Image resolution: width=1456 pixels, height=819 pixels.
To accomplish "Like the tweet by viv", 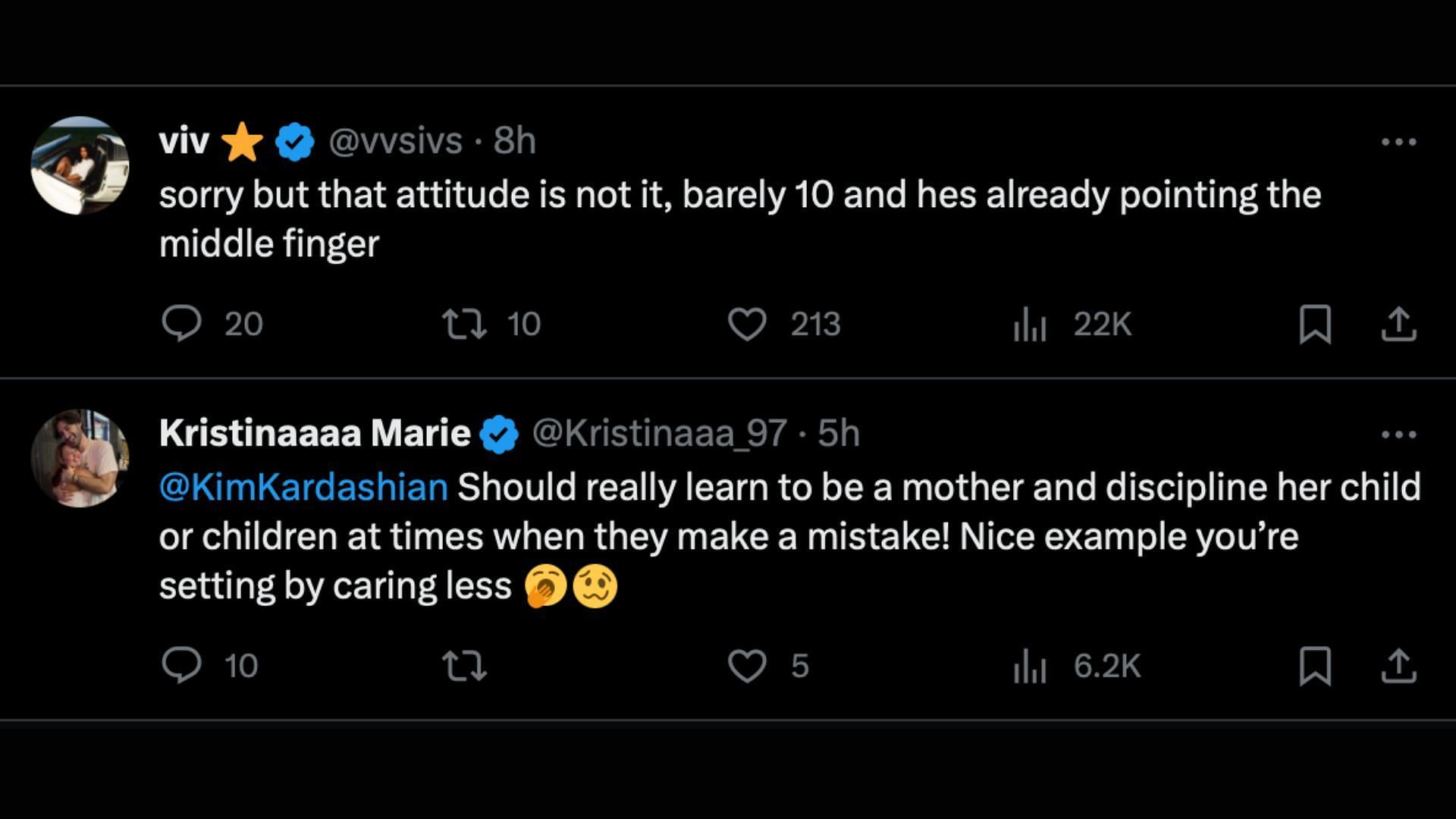I will tap(748, 324).
